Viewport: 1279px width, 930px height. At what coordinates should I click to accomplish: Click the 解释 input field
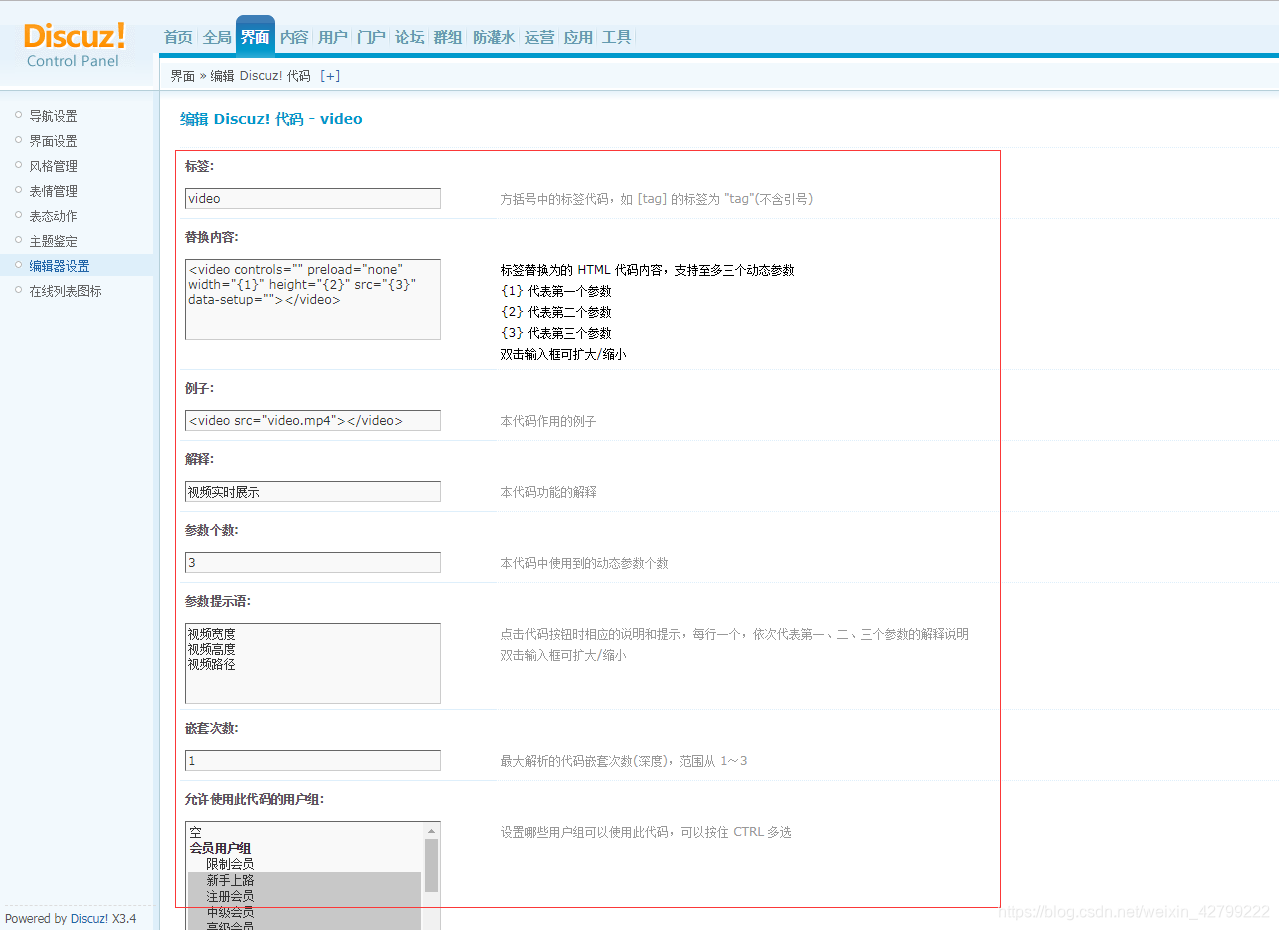[313, 492]
